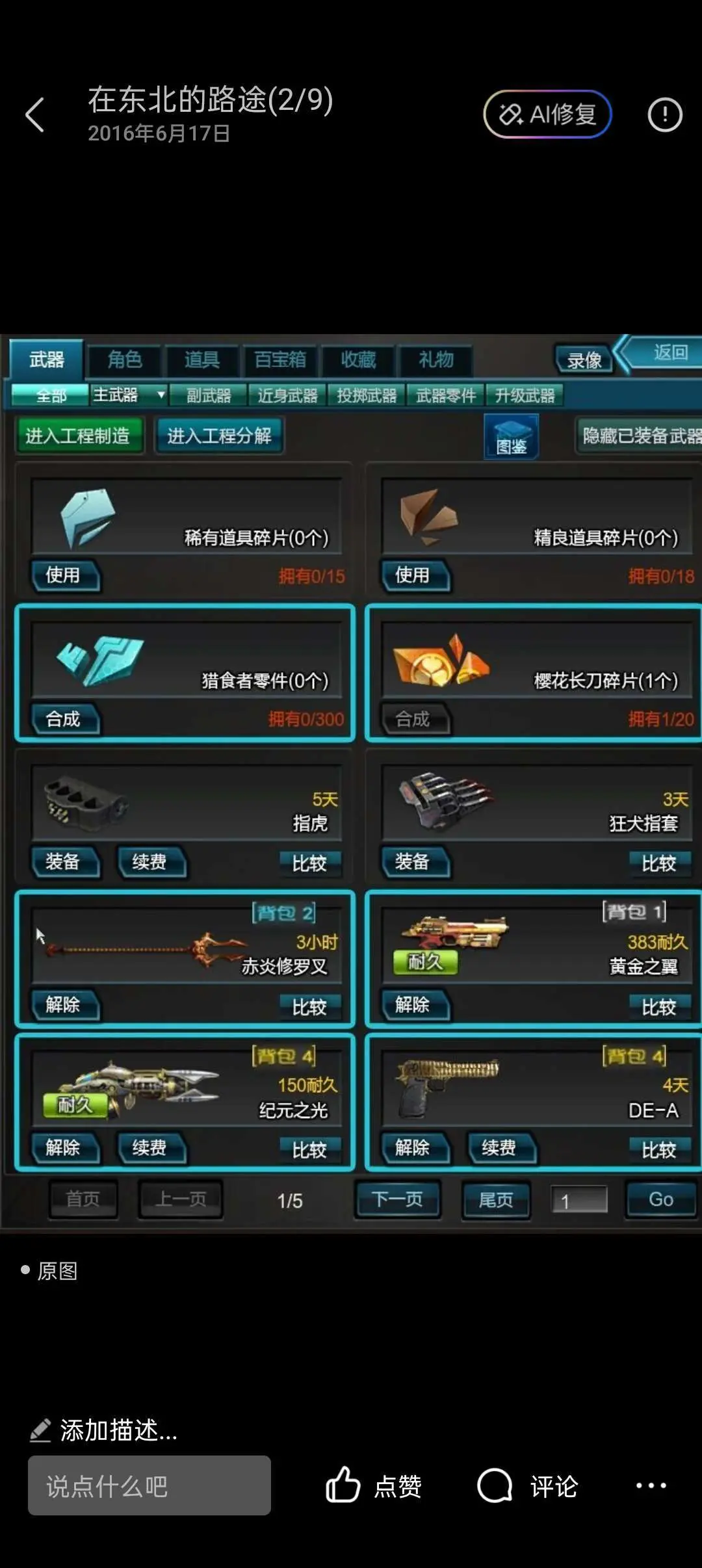The height and width of the screenshot is (1568, 702).
Task: Click the page number input field
Action: pyautogui.click(x=579, y=1199)
